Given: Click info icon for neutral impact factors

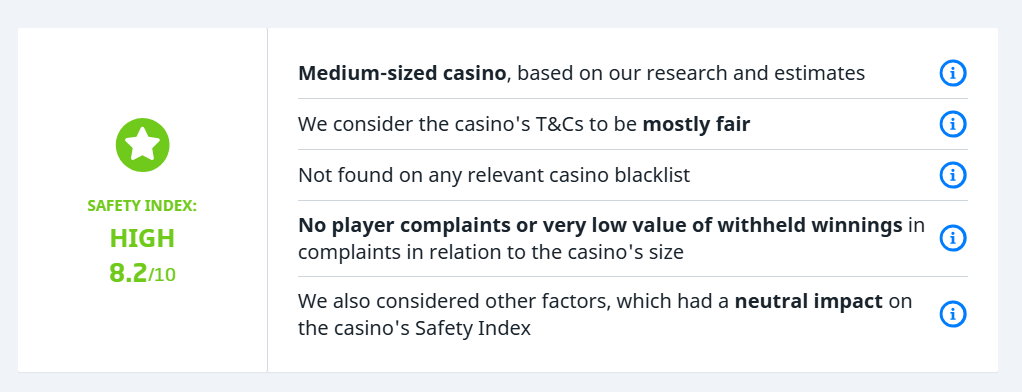Looking at the screenshot, I should point(952,314).
